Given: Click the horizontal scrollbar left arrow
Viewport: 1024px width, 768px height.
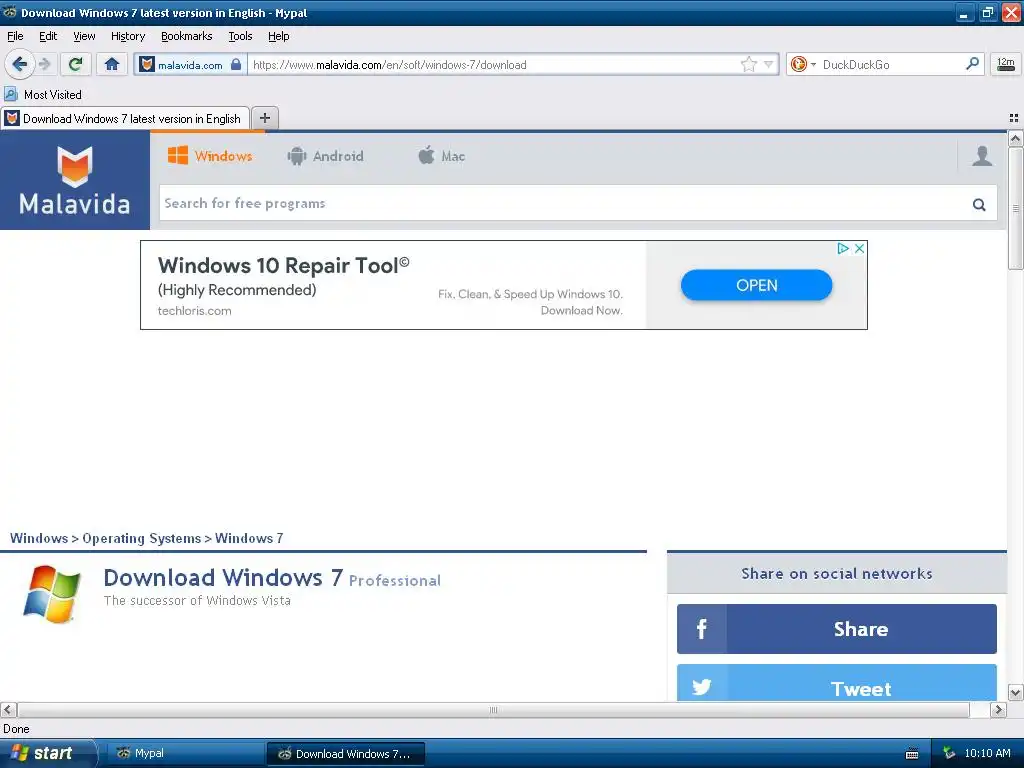Looking at the screenshot, I should (8, 710).
